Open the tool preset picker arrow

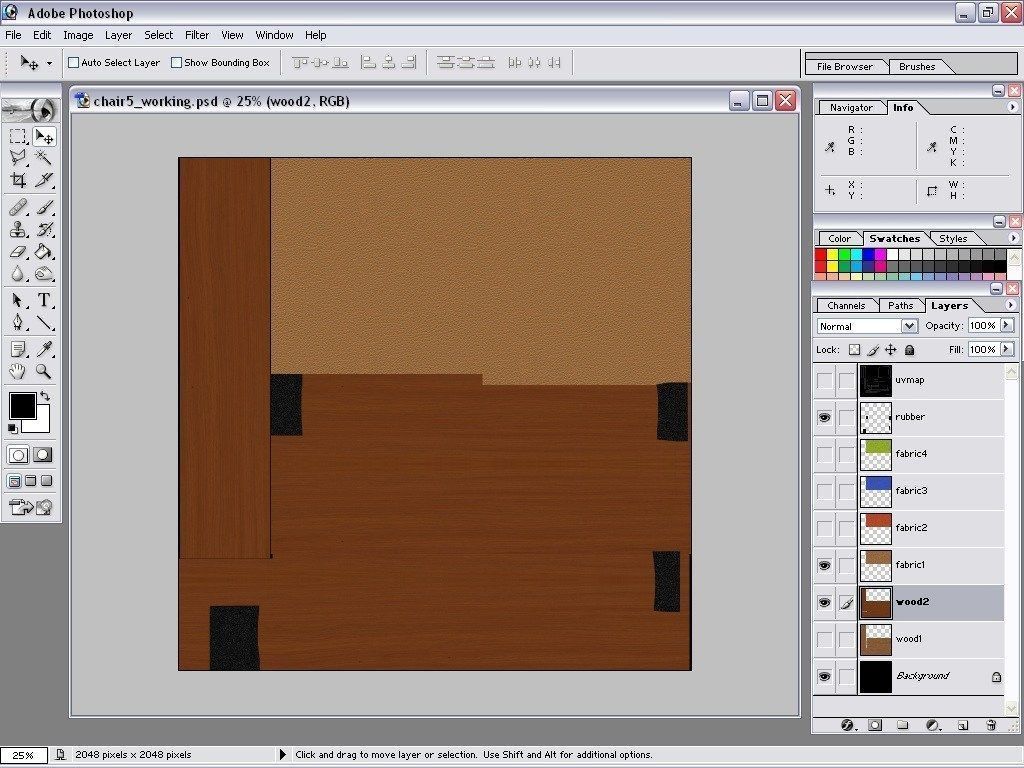49,63
